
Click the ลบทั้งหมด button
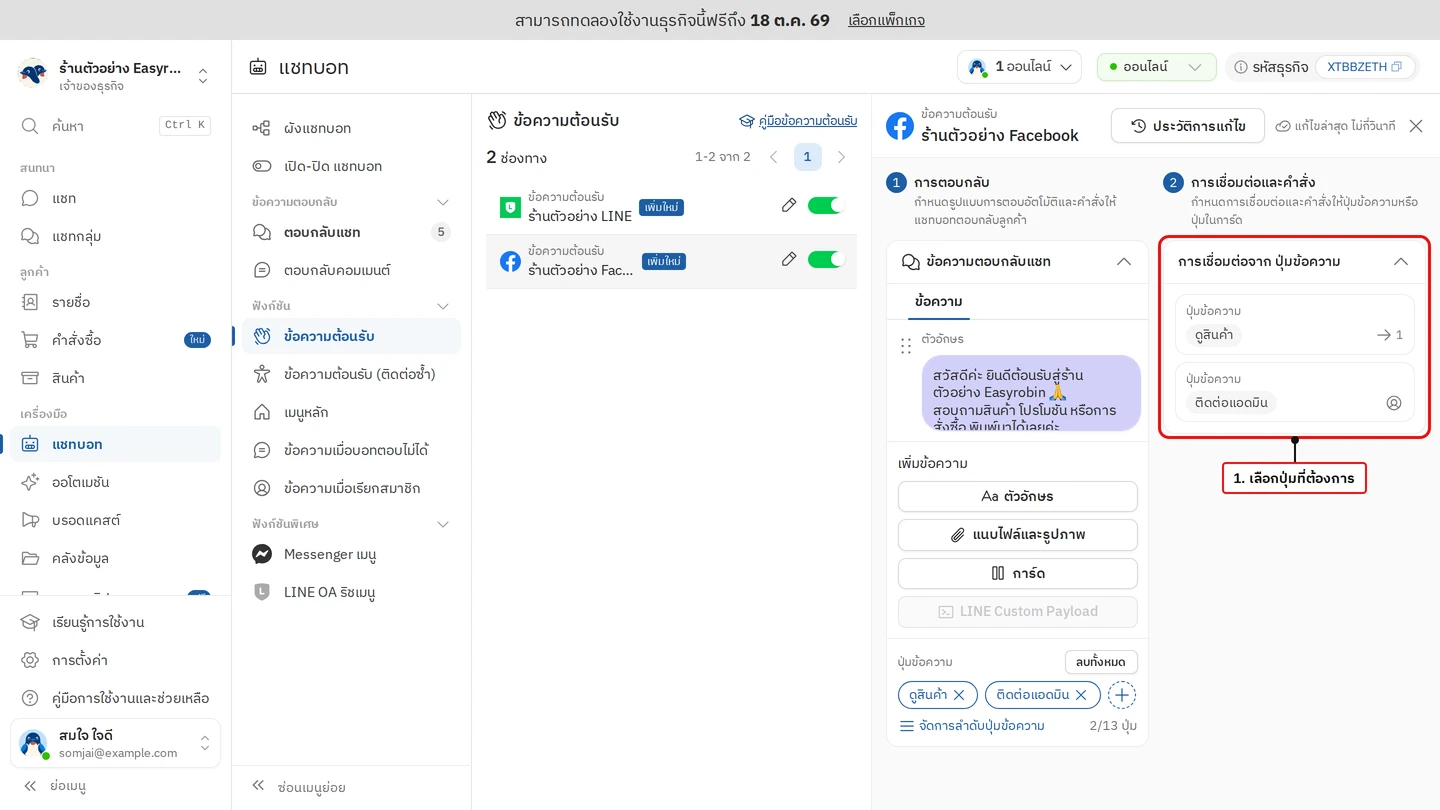(x=1101, y=662)
